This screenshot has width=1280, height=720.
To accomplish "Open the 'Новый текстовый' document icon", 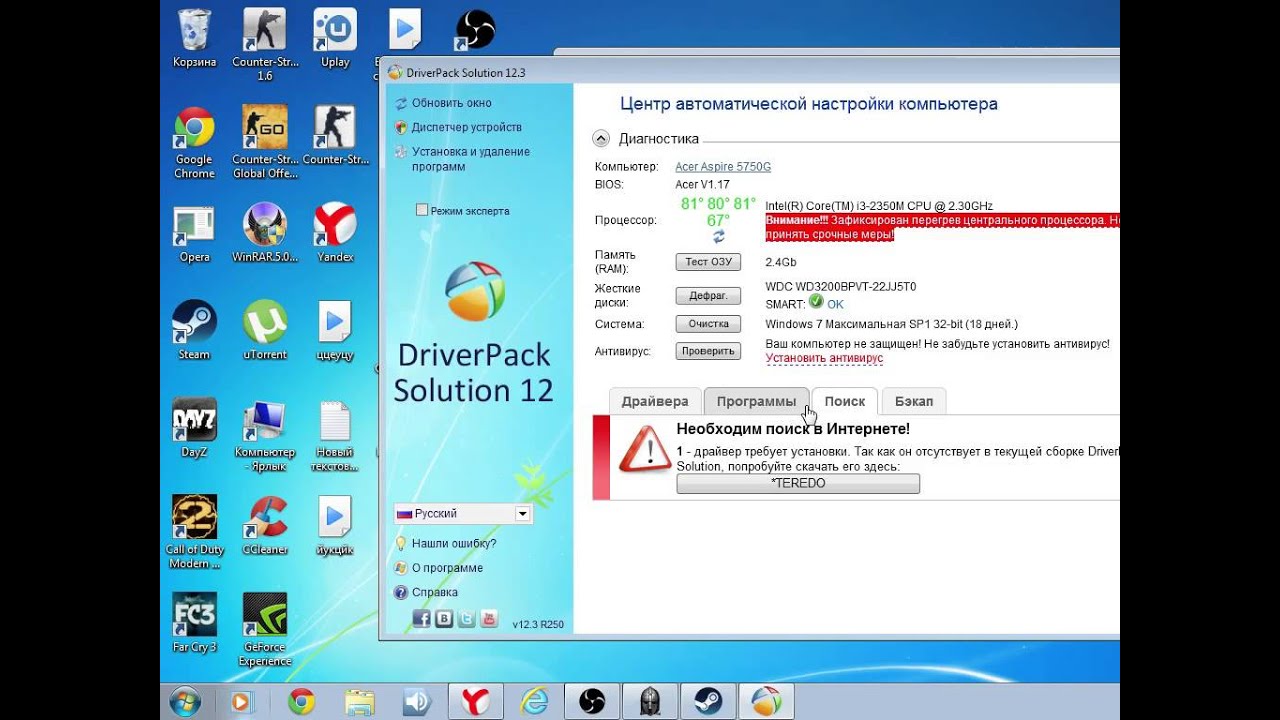I will click(335, 435).
